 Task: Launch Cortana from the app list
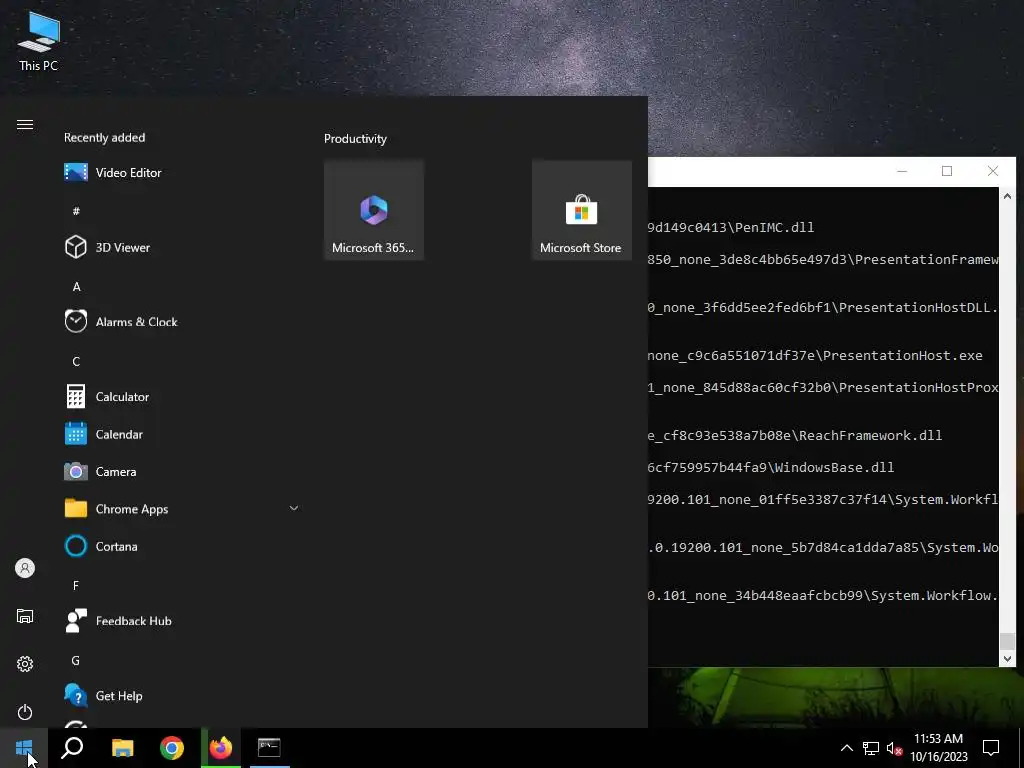(x=180, y=547)
